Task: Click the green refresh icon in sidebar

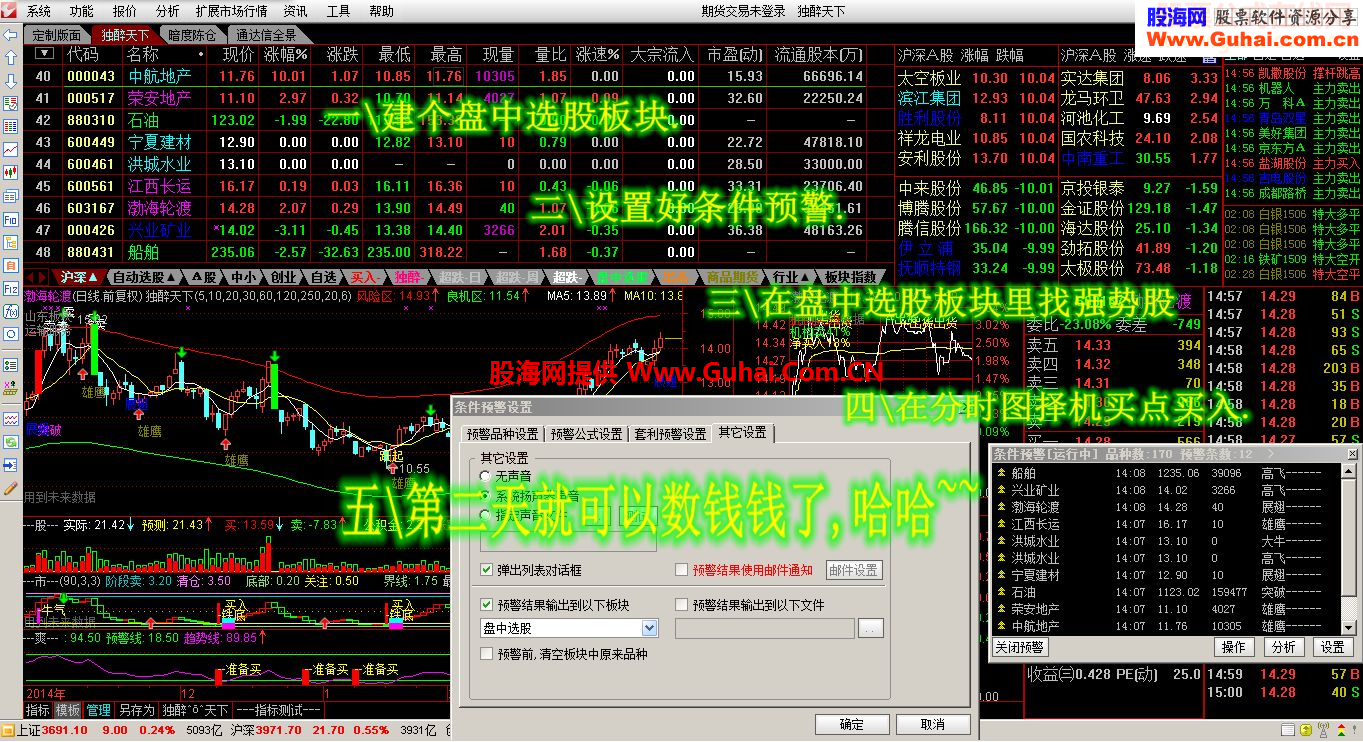Action: 11,441
